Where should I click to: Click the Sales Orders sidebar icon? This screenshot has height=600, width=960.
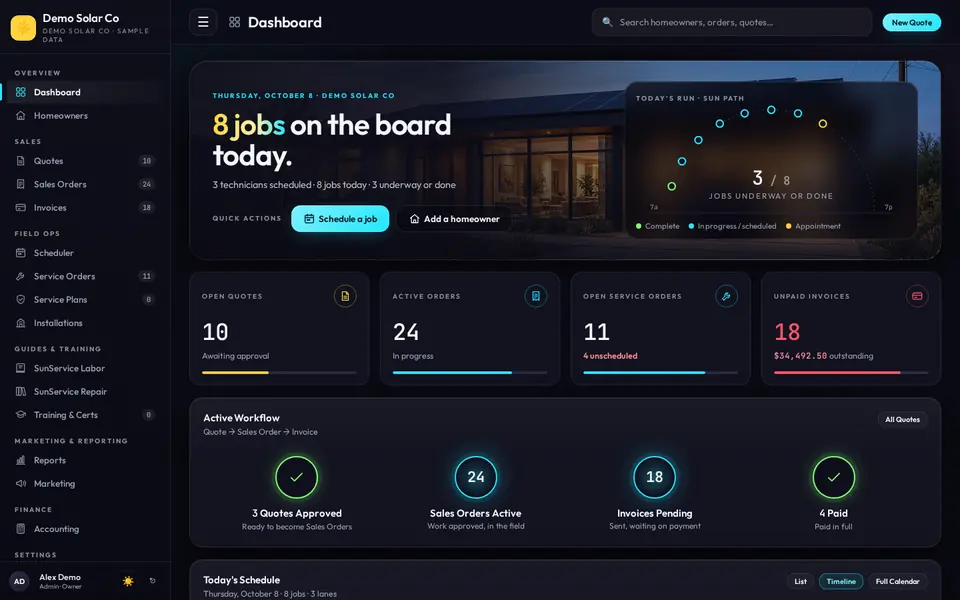(21, 184)
